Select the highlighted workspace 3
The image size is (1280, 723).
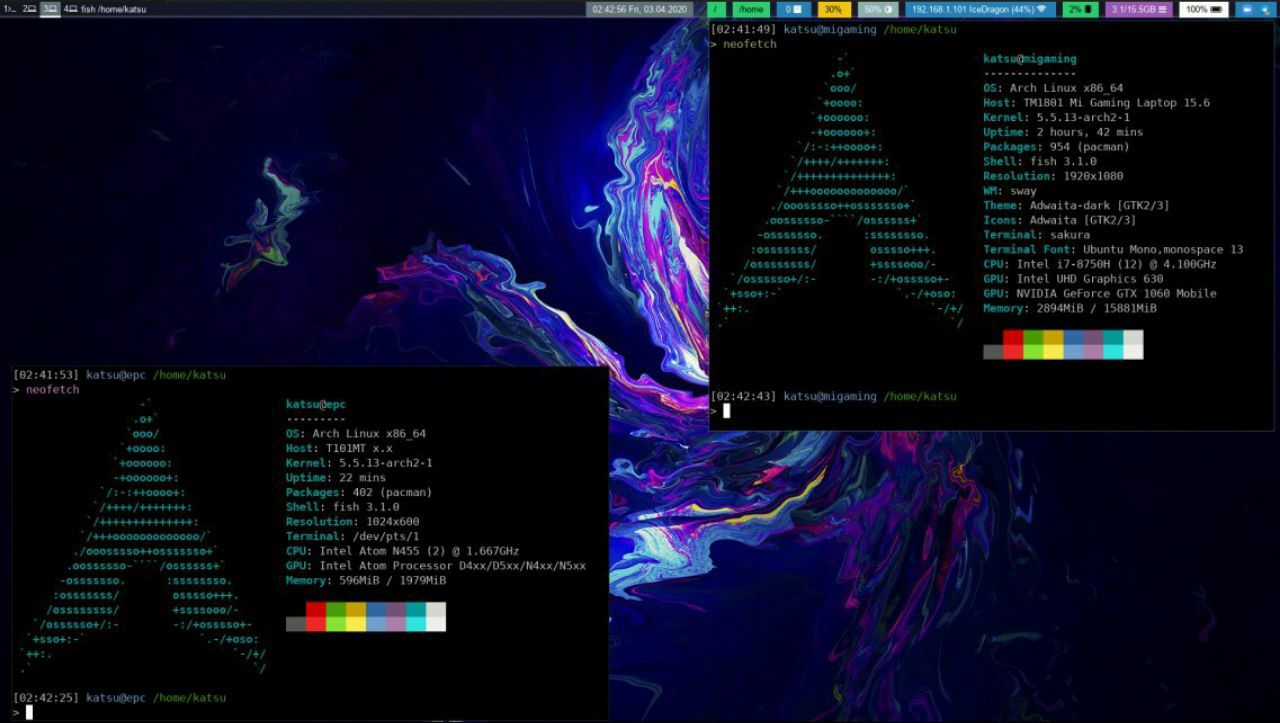click(50, 8)
